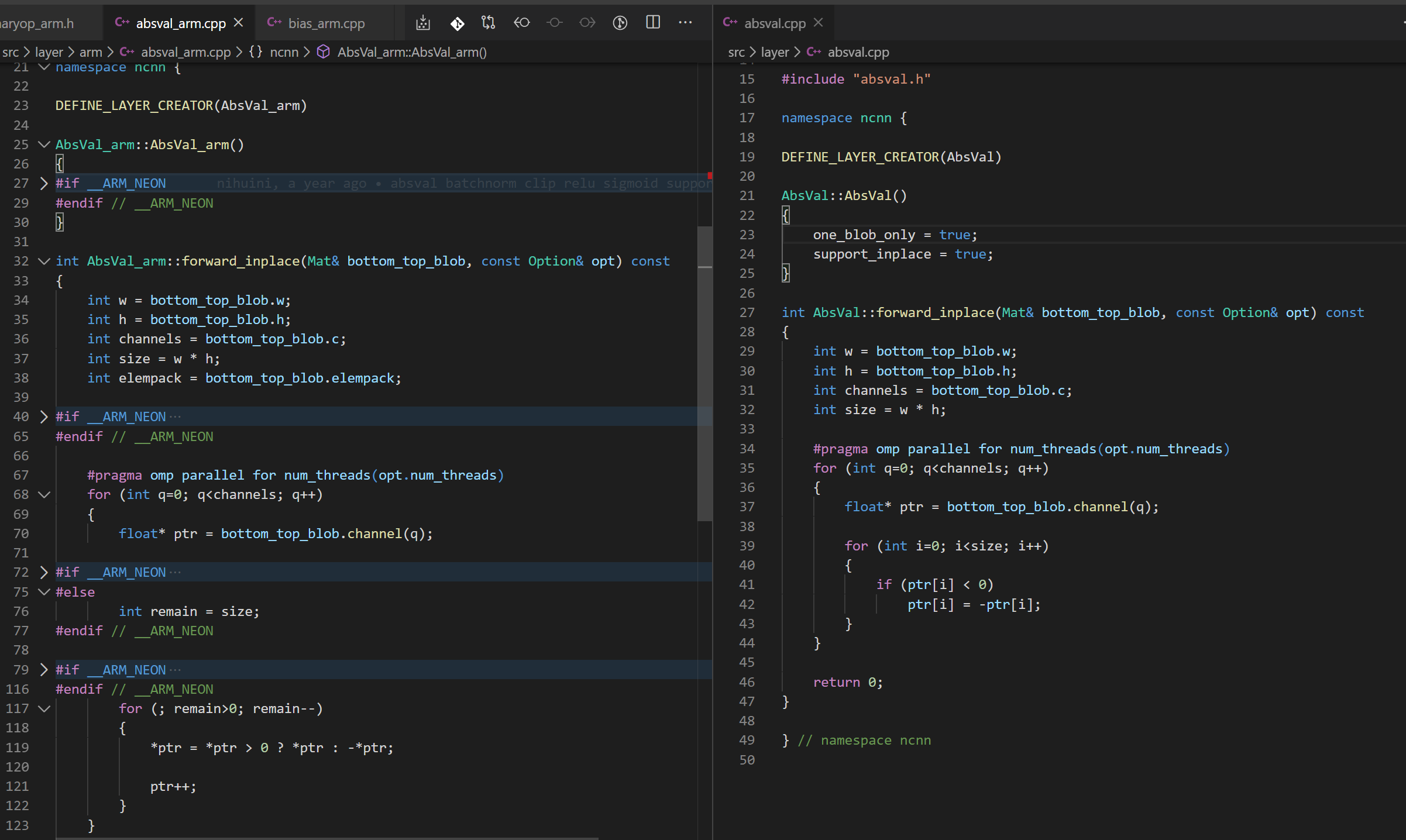Open previous revision with left-arrow commit icon
1406x840 pixels.
(x=521, y=23)
